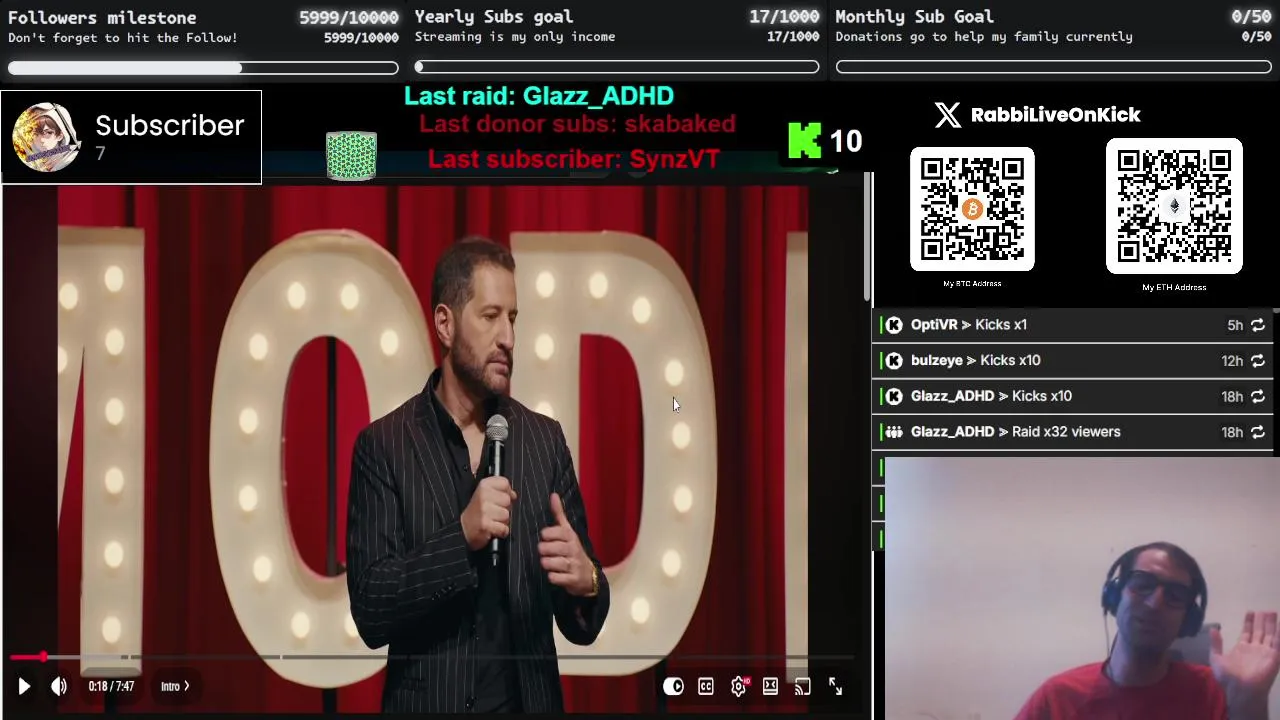Image resolution: width=1280 pixels, height=720 pixels.
Task: Click the webcam feed of streamer
Action: [x=1081, y=589]
